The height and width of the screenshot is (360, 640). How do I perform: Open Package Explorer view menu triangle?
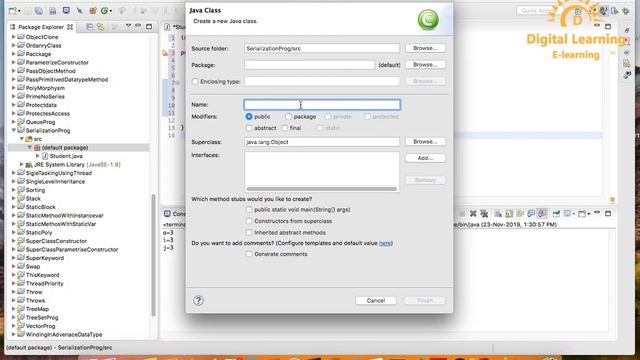click(128, 26)
